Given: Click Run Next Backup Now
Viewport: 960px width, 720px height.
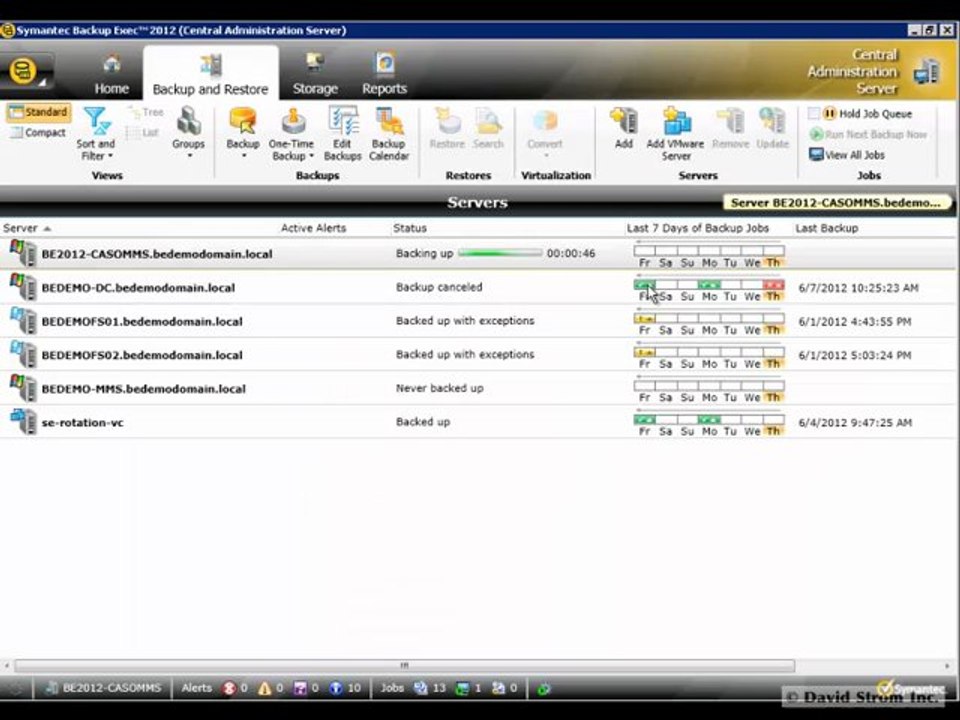Looking at the screenshot, I should pyautogui.click(x=868, y=134).
